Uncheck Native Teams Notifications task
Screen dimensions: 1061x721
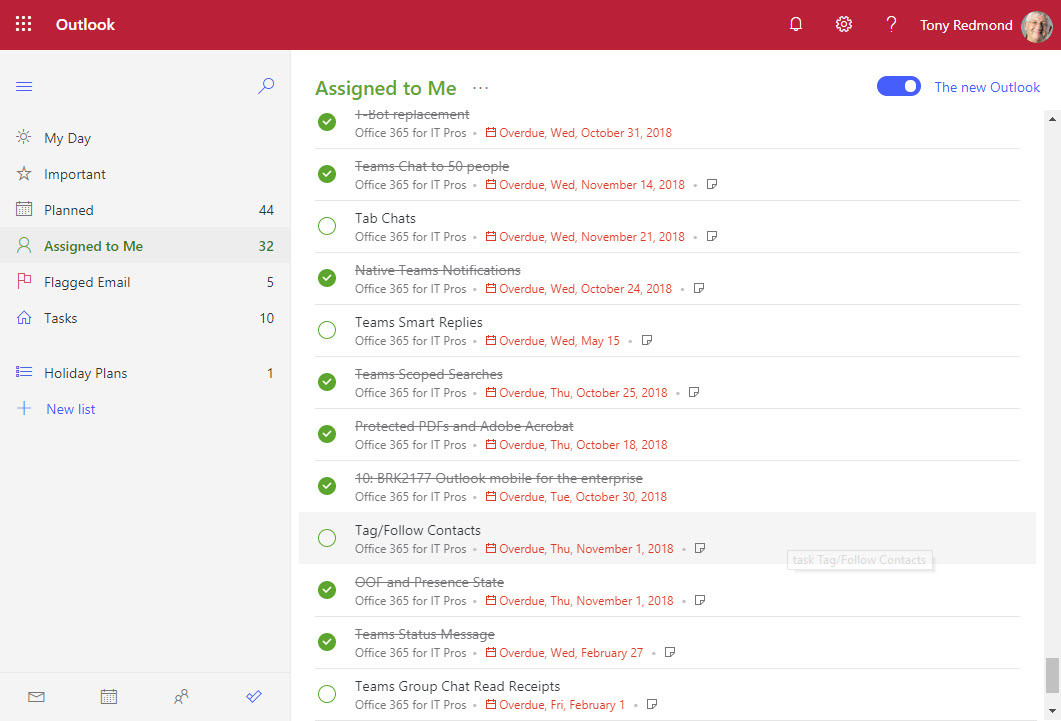pos(327,278)
